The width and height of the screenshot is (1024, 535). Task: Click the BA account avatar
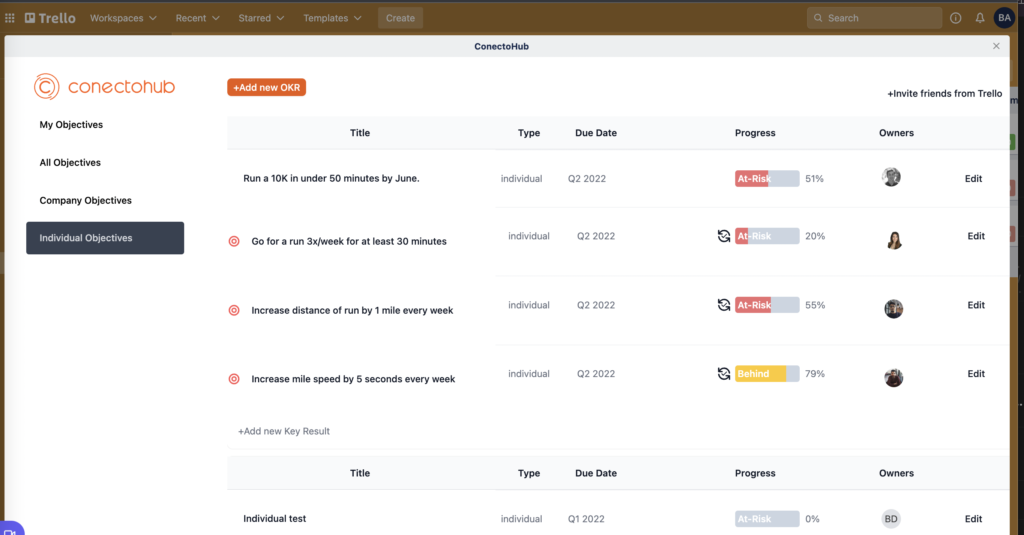tap(1004, 18)
